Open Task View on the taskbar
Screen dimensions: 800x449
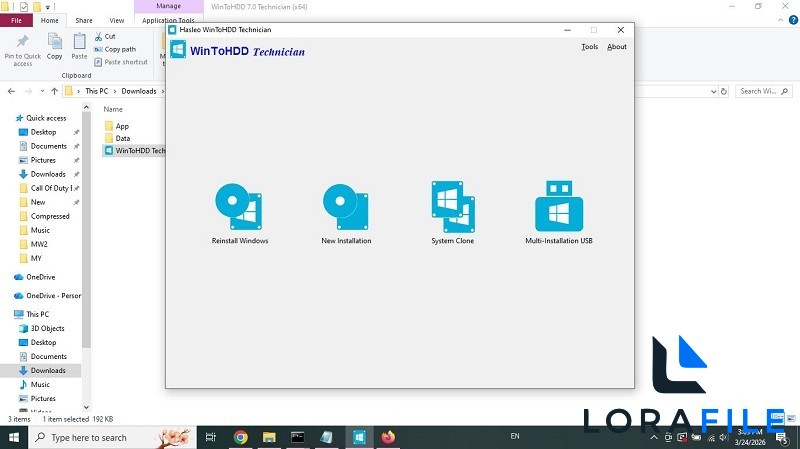click(x=210, y=437)
